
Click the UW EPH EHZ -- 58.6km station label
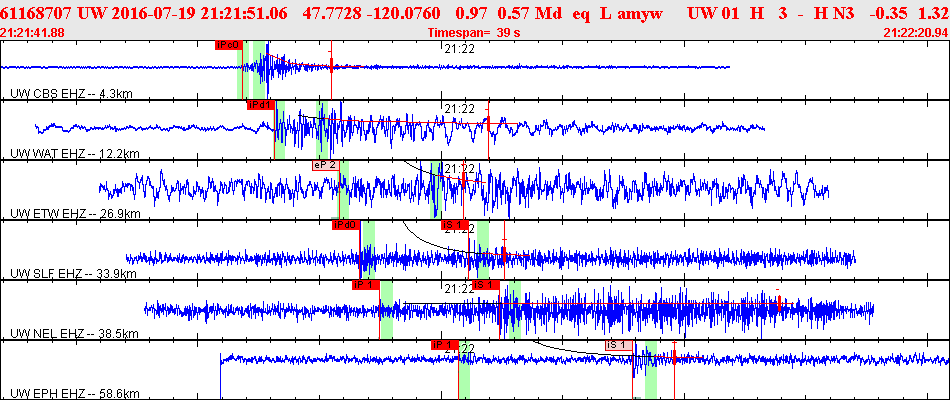pos(75,394)
